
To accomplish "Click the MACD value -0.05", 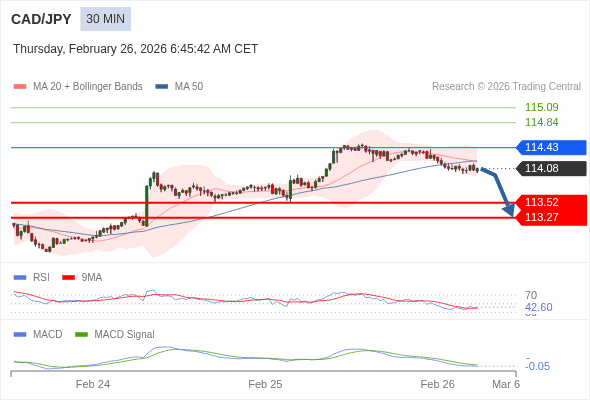I will pyautogui.click(x=538, y=366).
